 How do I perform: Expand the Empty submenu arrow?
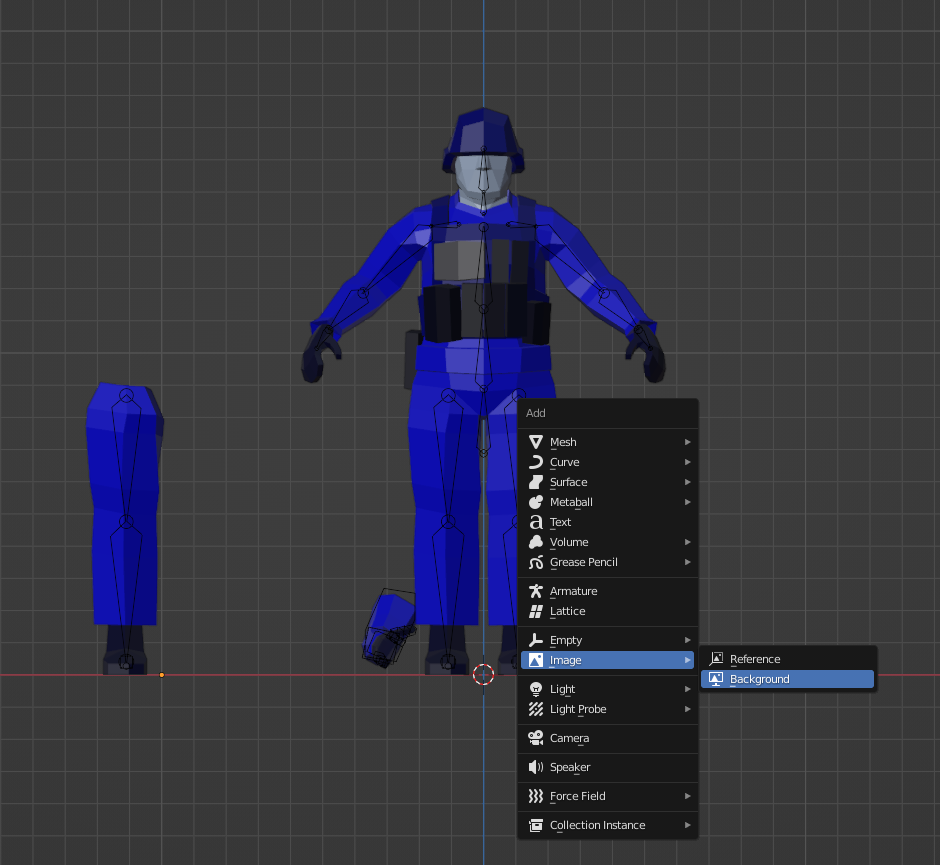click(x=687, y=640)
